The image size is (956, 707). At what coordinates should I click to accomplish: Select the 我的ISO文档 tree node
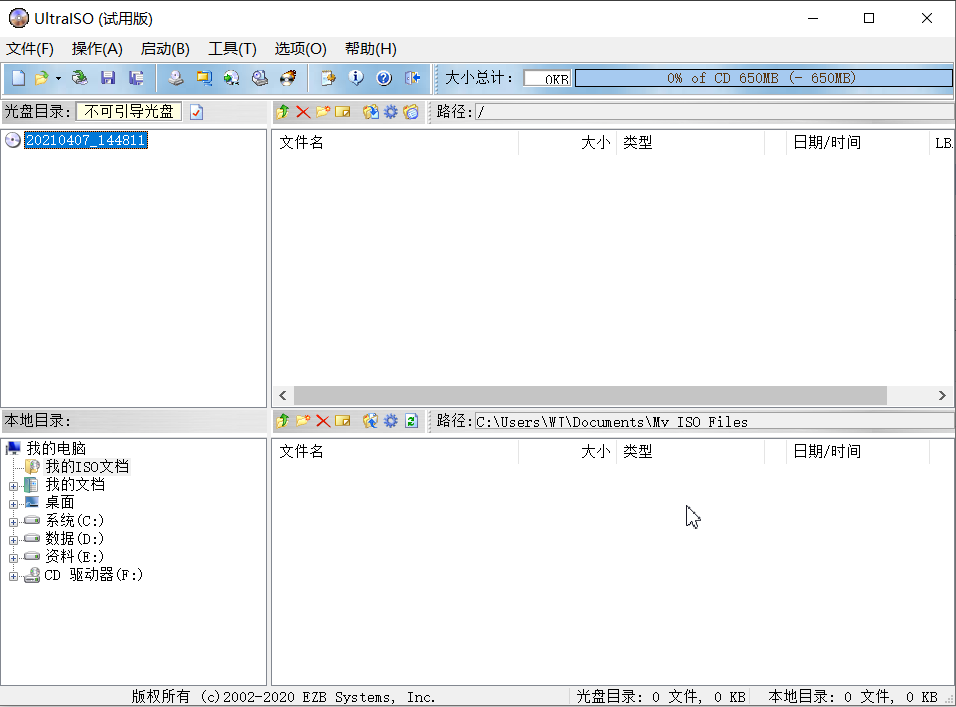tap(87, 466)
